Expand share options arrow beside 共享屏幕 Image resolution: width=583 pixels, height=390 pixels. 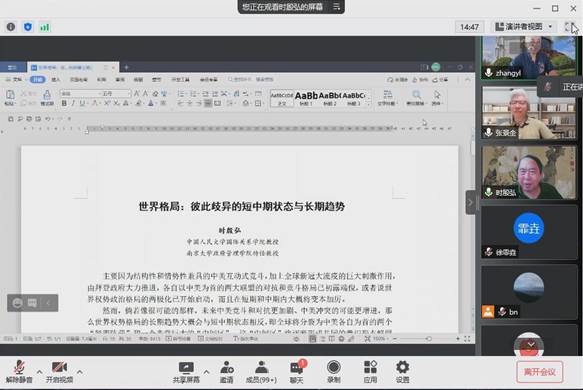(206, 372)
